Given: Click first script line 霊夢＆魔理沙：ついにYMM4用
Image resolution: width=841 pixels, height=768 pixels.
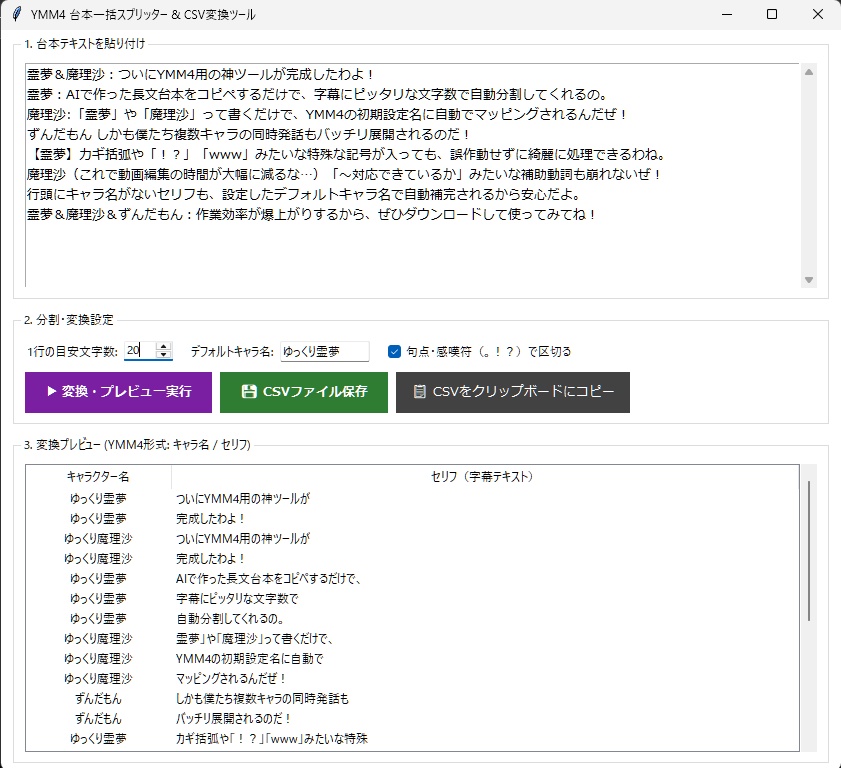Looking at the screenshot, I should [x=201, y=75].
